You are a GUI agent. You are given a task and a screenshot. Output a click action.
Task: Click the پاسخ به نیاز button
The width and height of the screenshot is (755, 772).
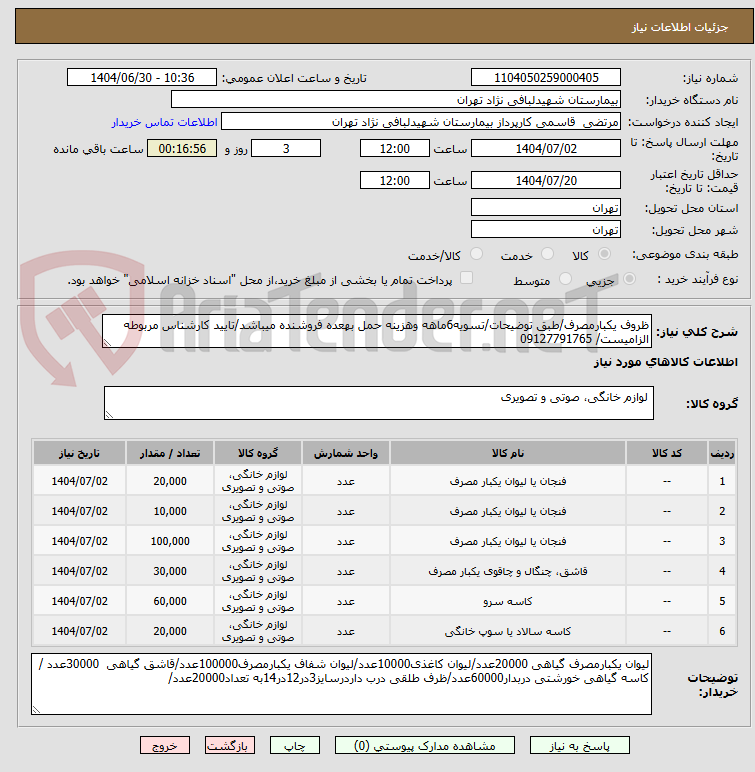tap(580, 745)
